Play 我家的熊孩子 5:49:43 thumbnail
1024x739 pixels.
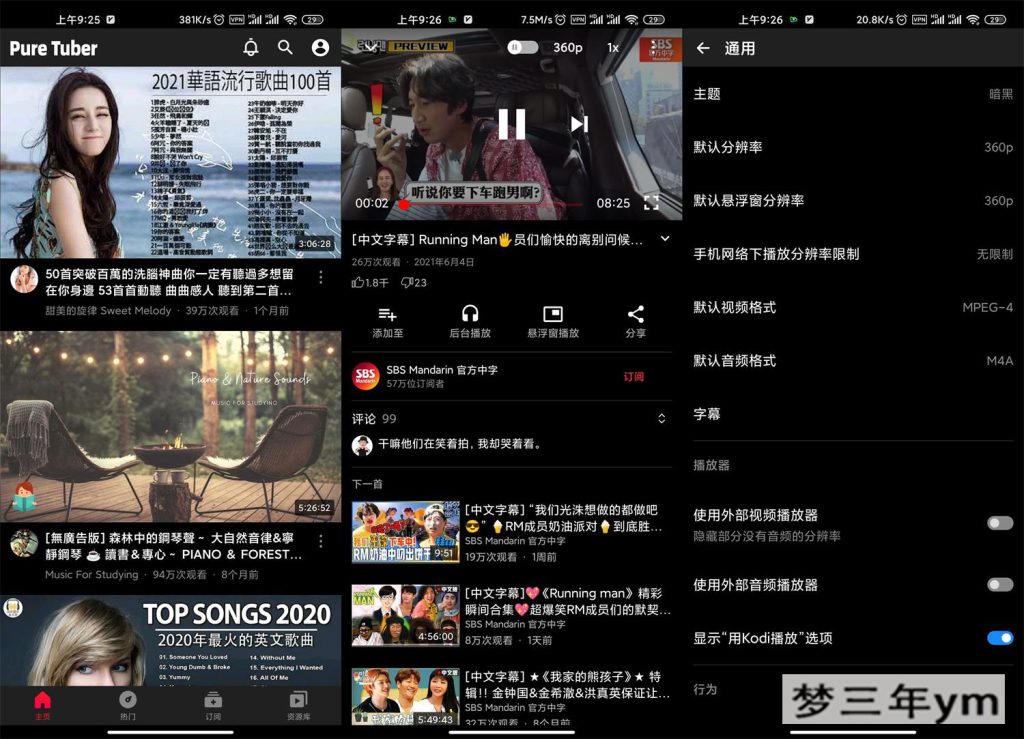point(406,697)
